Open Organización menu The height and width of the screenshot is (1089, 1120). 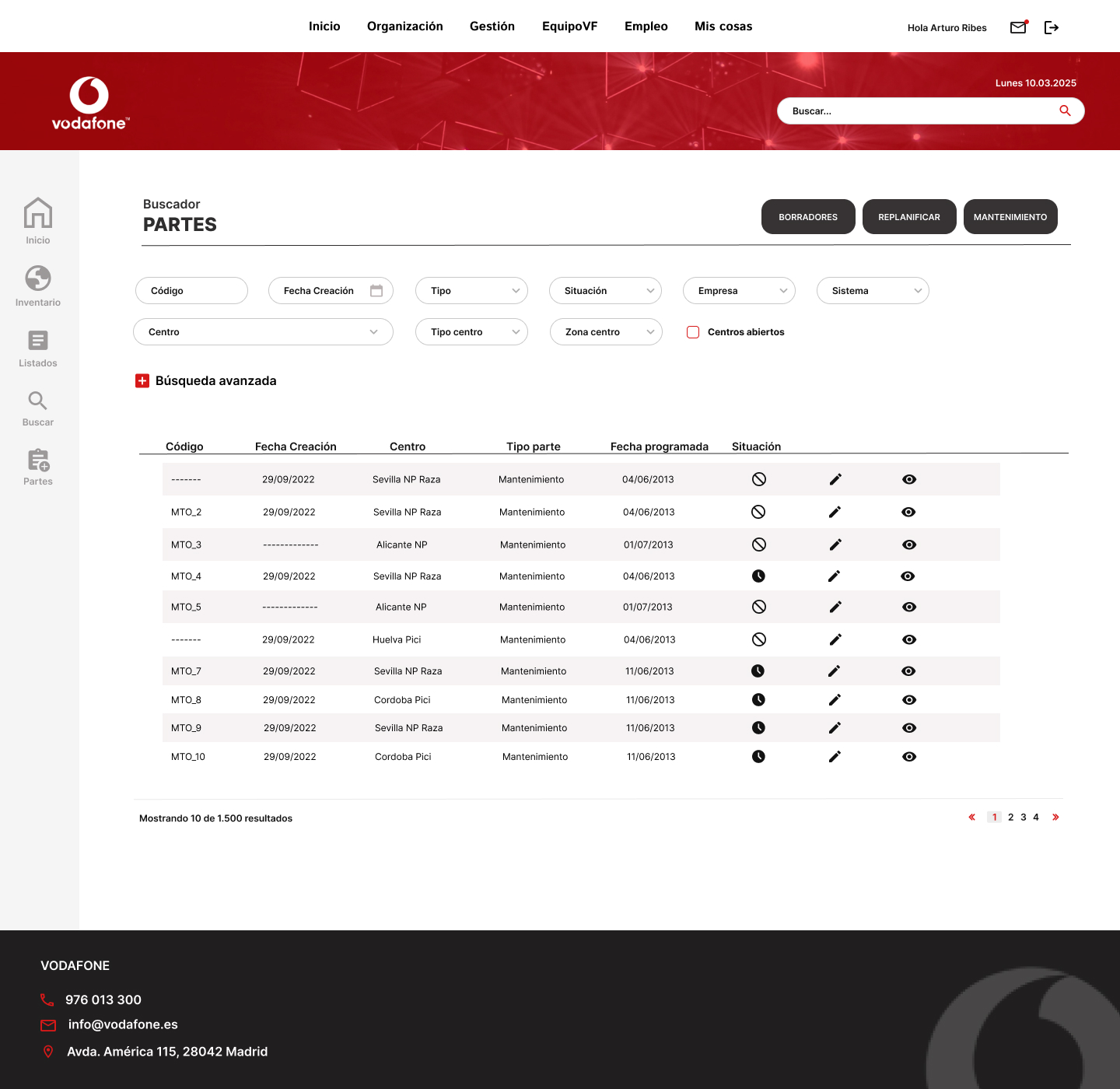(405, 26)
